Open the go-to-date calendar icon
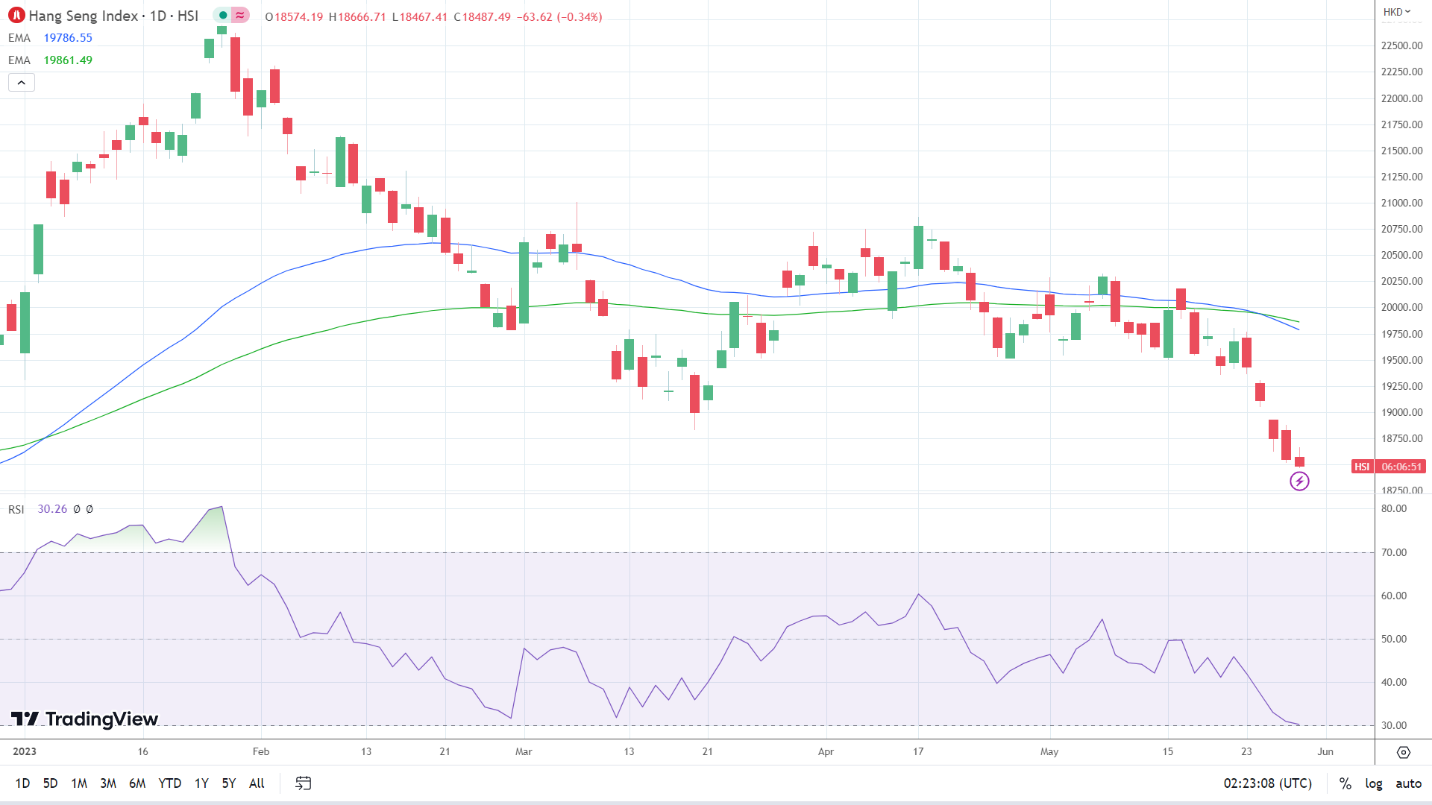Image resolution: width=1432 pixels, height=805 pixels. (304, 783)
